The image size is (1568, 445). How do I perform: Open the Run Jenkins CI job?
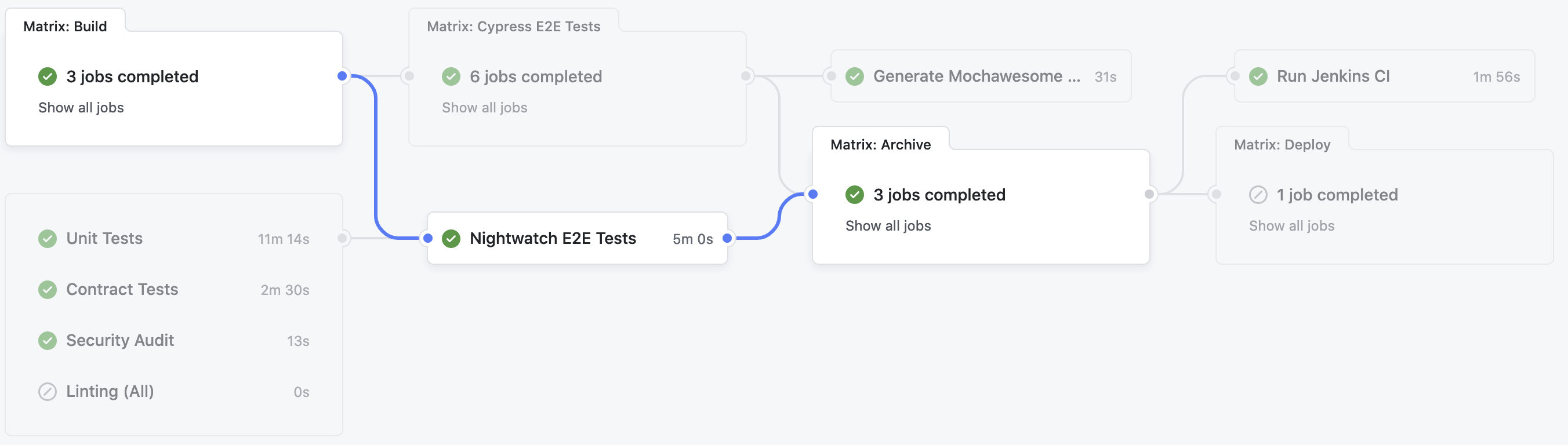click(x=1333, y=76)
